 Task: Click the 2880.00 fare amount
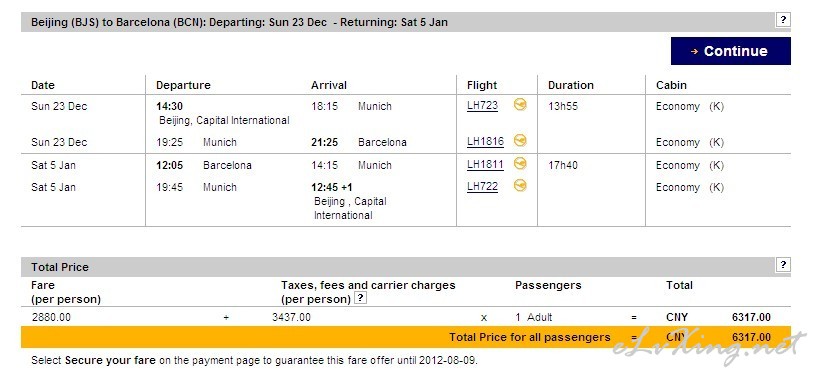point(51,317)
